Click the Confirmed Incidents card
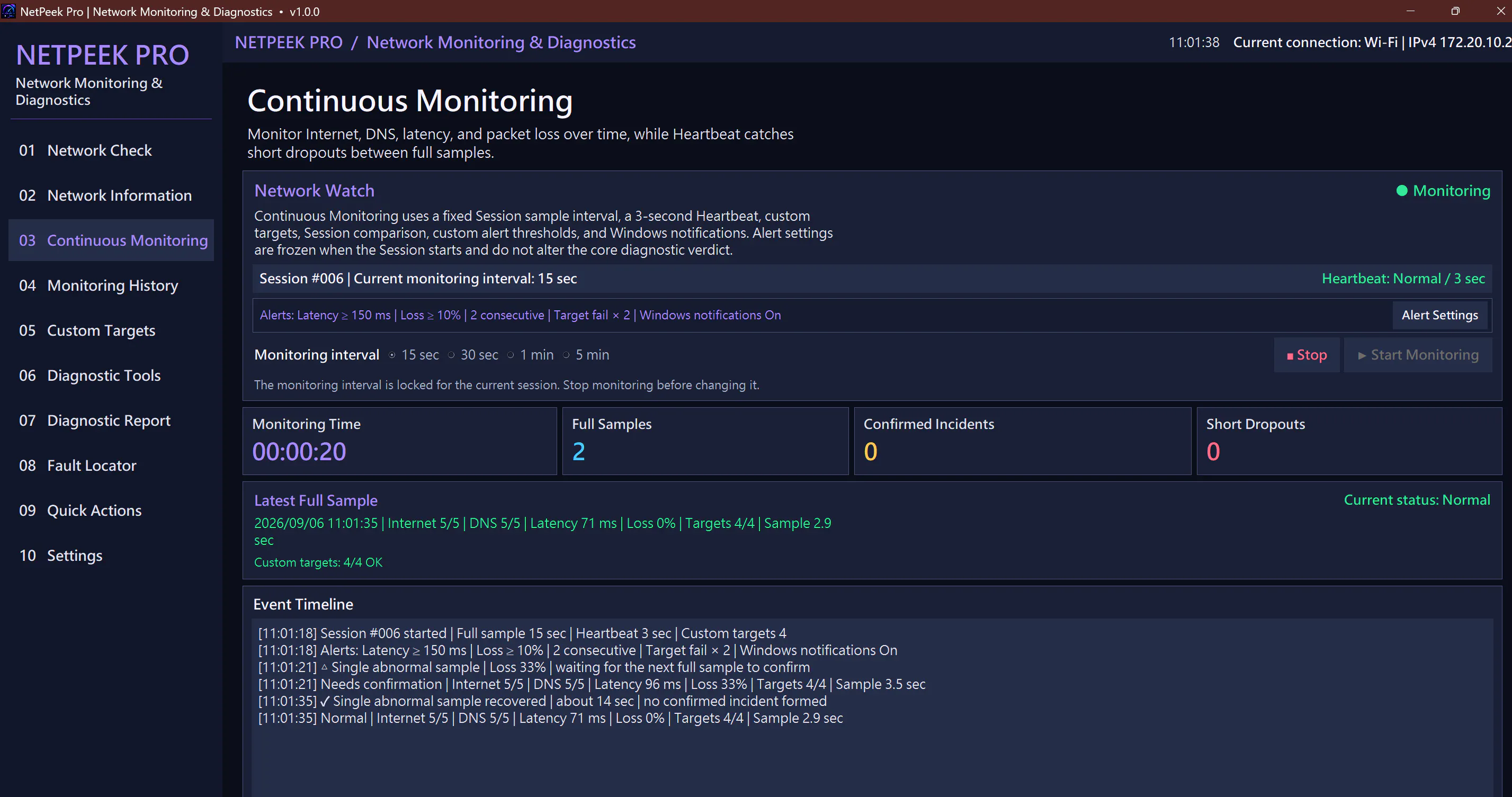Viewport: 1512px width, 797px height. [x=1023, y=441]
